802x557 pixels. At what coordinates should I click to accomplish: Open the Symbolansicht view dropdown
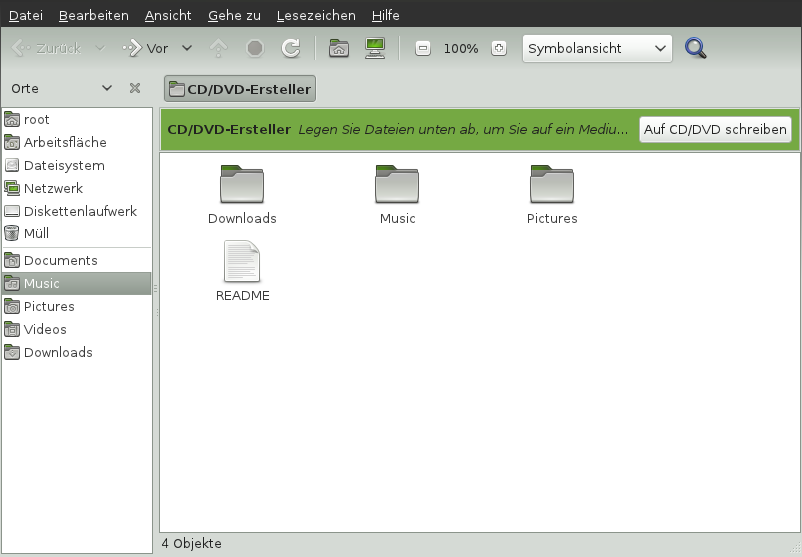click(597, 48)
